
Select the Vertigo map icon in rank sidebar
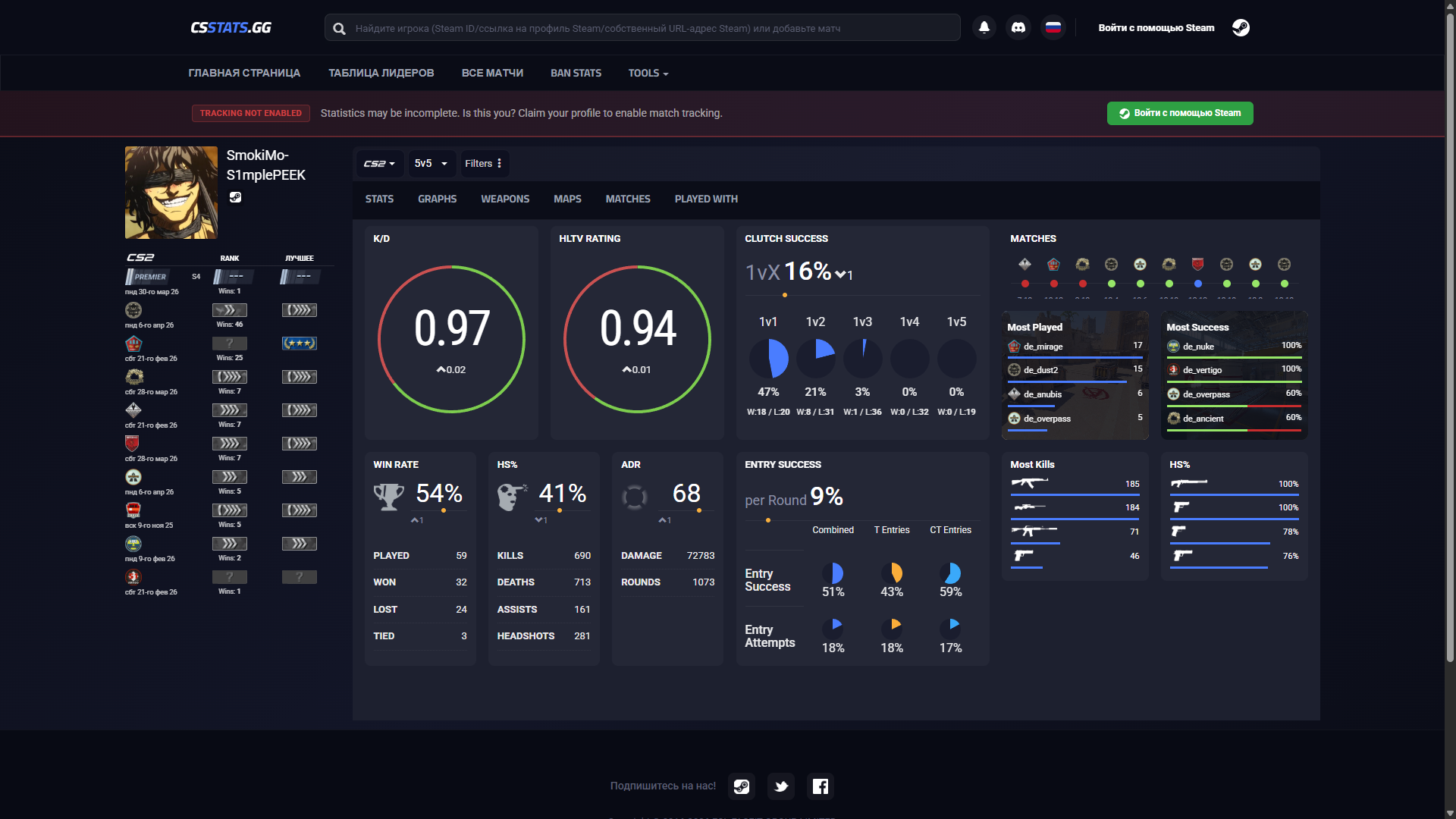[x=133, y=577]
